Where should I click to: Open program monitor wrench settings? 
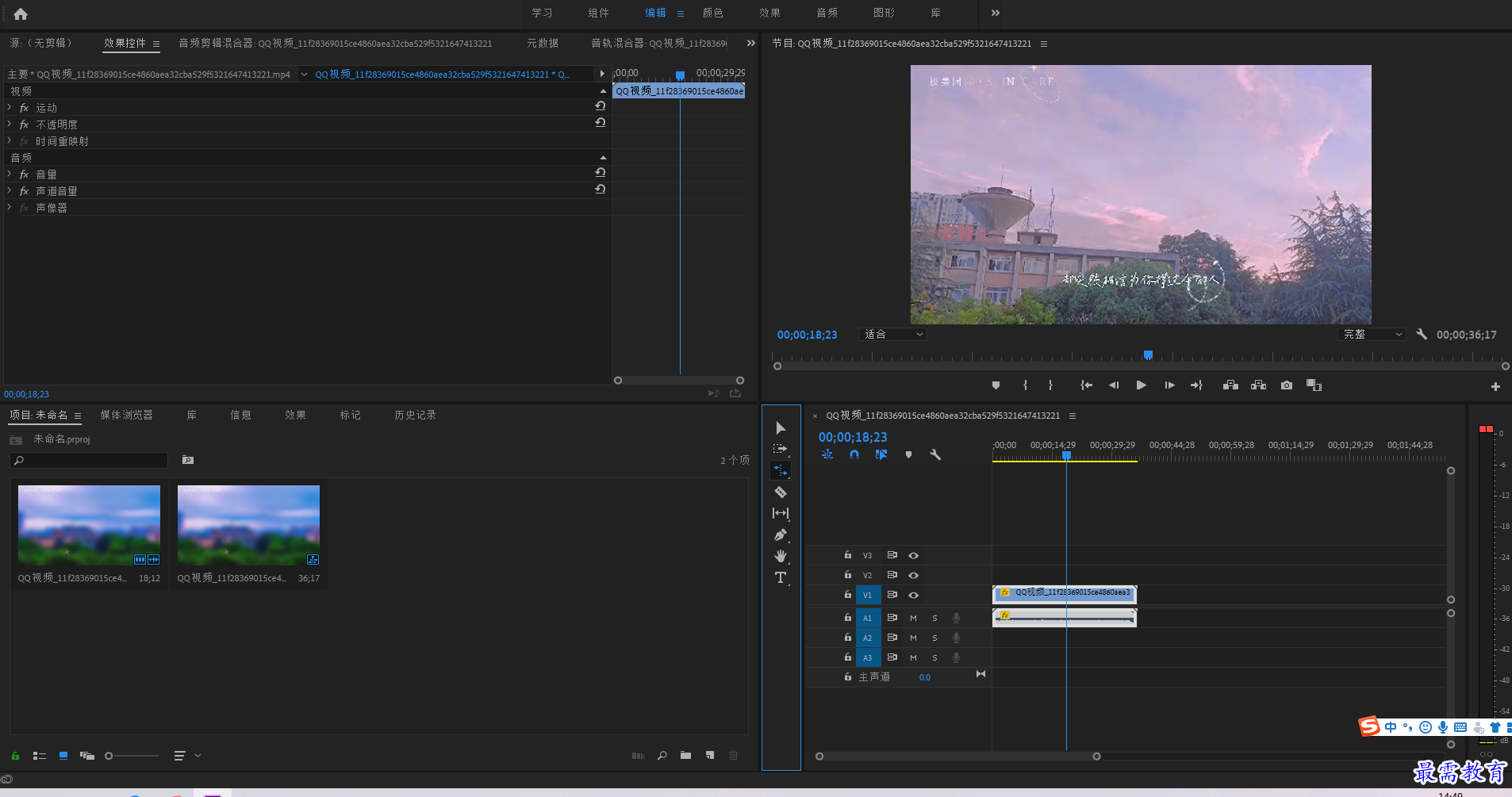1422,334
